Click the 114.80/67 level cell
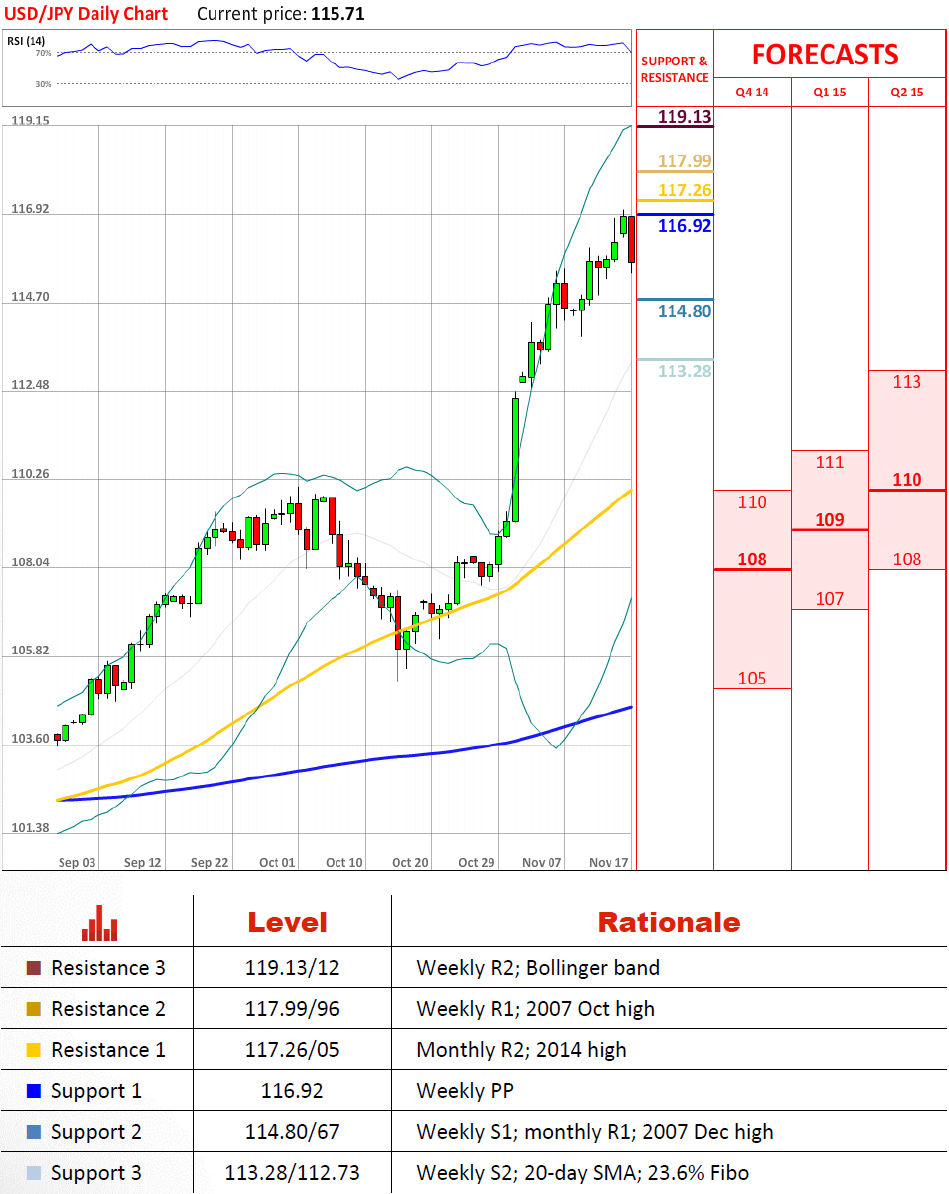Screen dimensions: 949x1194 292,1132
